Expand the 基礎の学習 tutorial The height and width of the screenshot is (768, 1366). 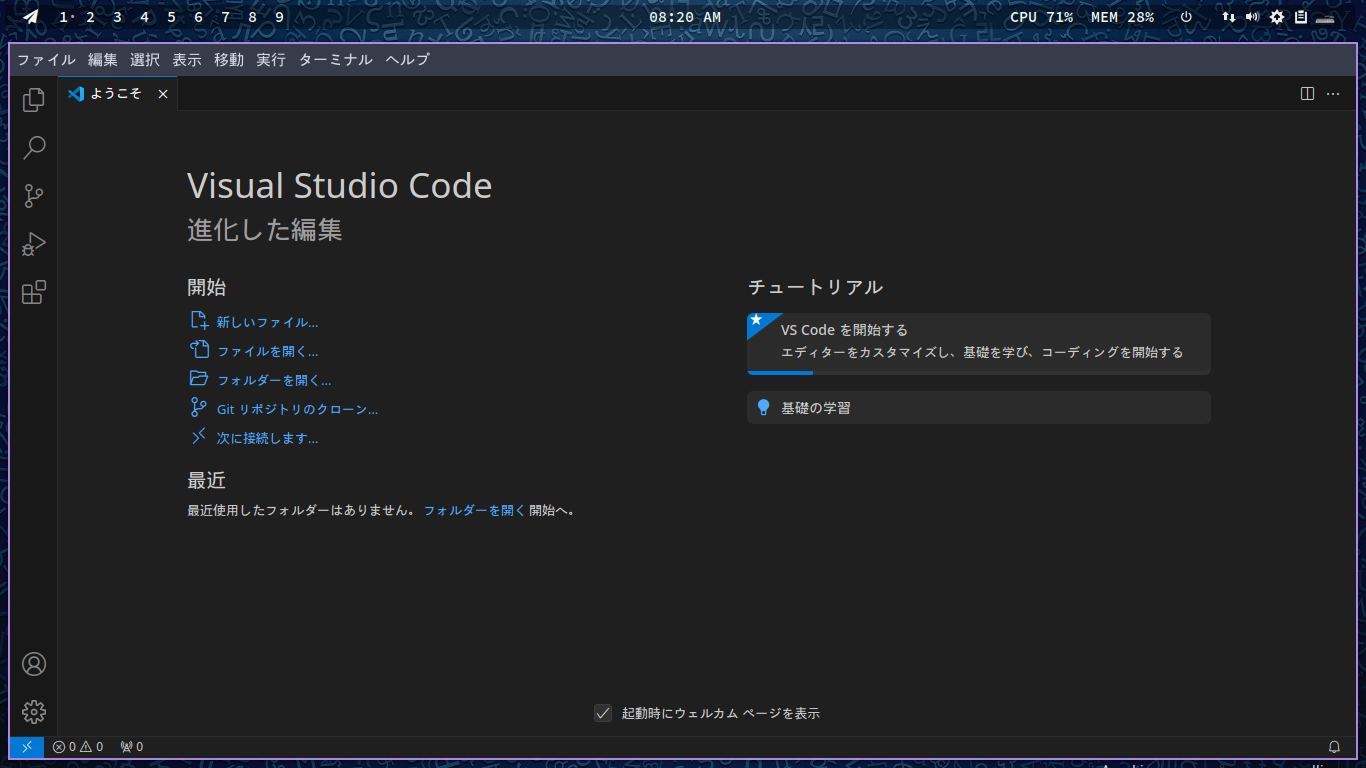tap(978, 408)
